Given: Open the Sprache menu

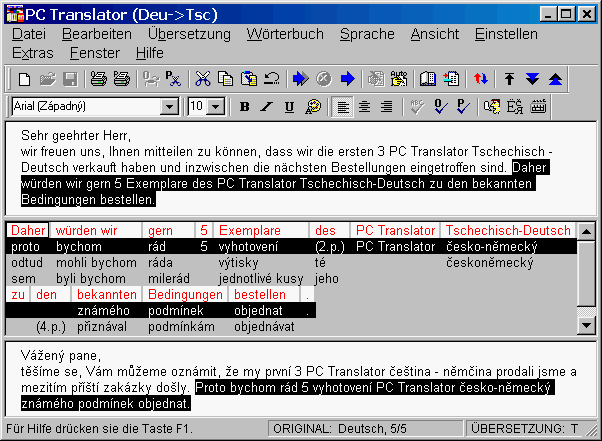Looking at the screenshot, I should pyautogui.click(x=367, y=34).
